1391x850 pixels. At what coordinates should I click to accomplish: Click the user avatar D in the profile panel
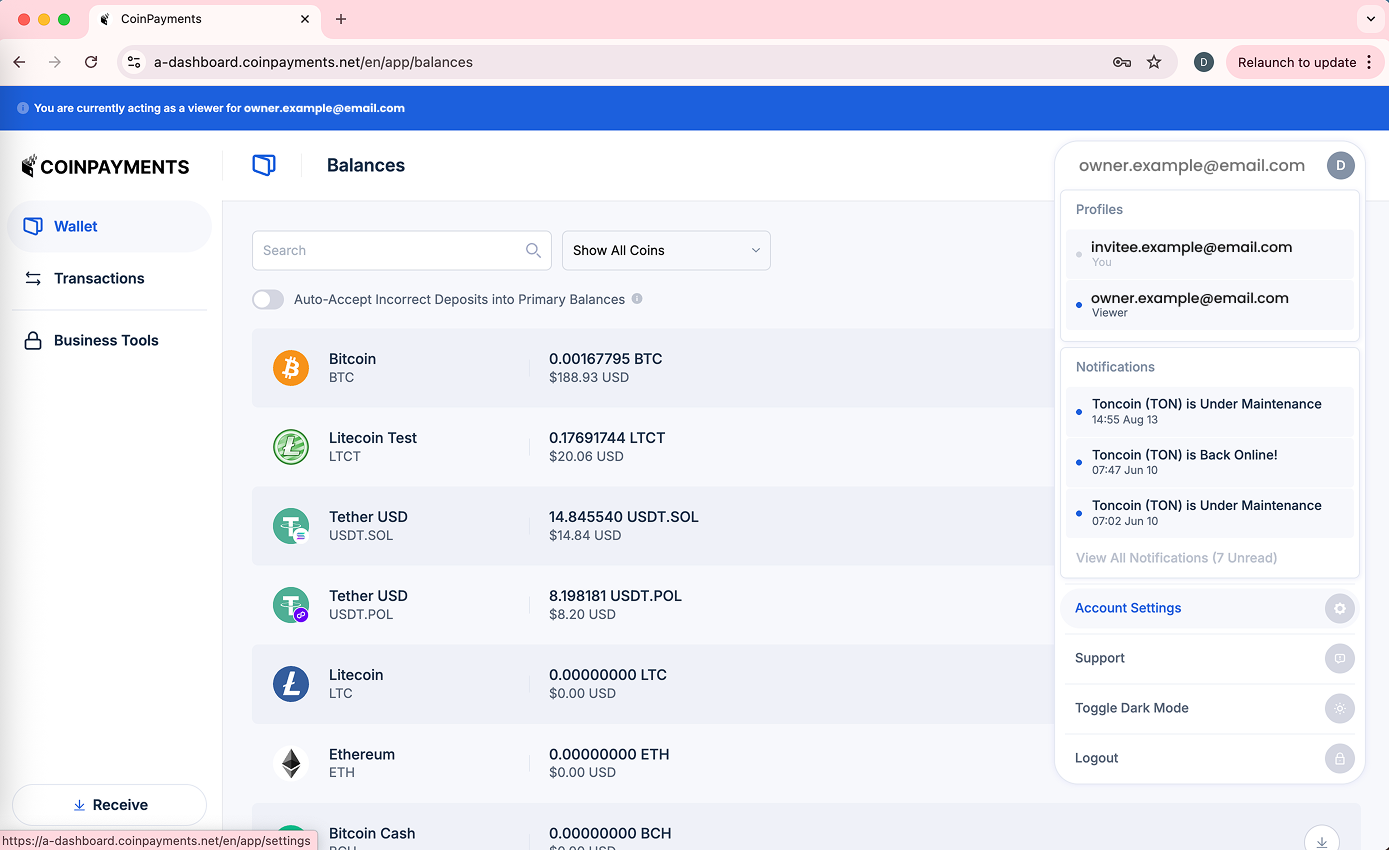1340,166
